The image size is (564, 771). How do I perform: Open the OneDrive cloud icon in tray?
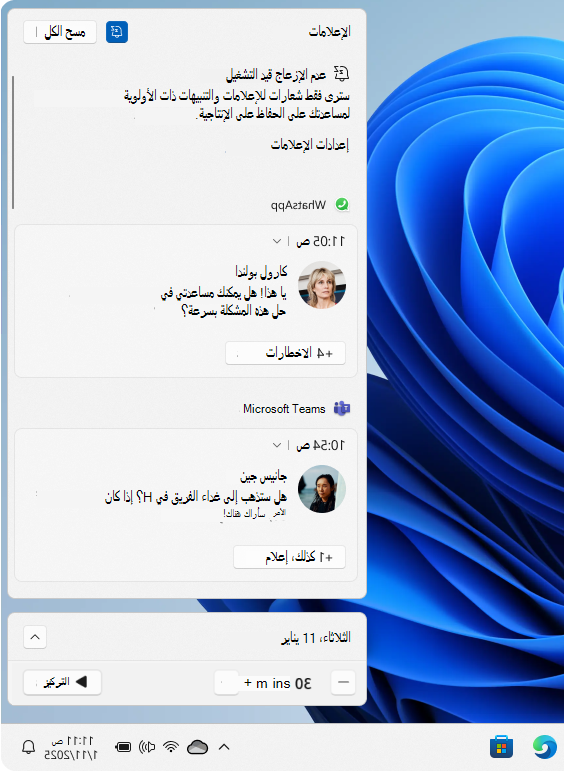[197, 747]
